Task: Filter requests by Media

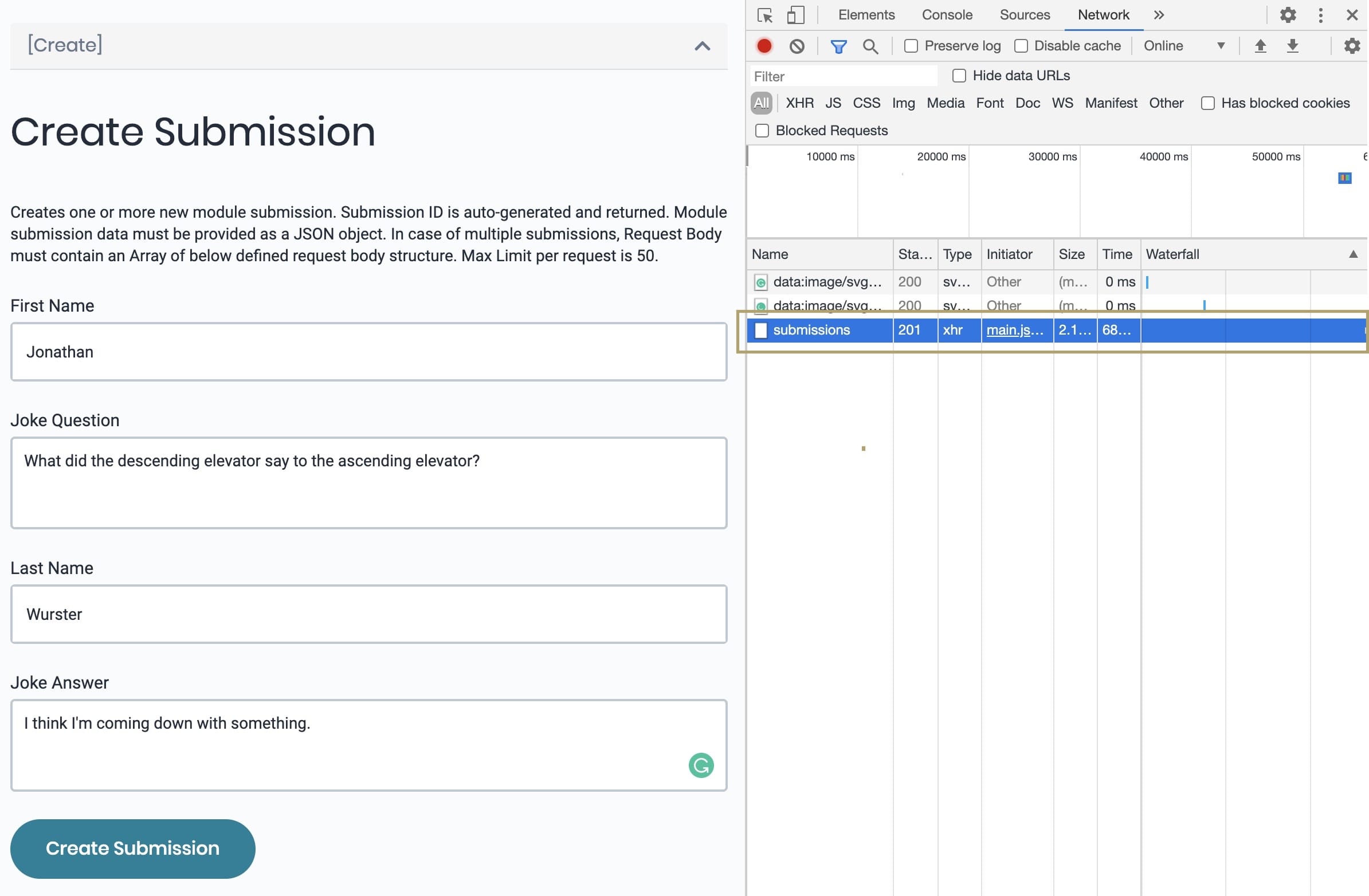Action: coord(945,103)
